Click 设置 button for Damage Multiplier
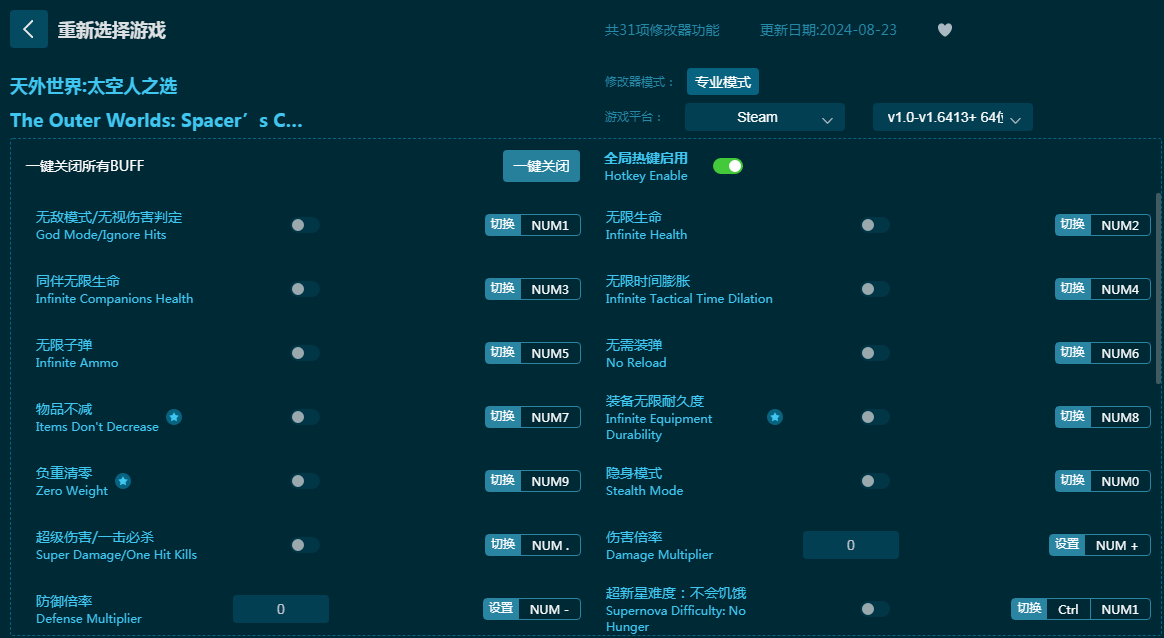The image size is (1164, 638). click(x=1067, y=545)
